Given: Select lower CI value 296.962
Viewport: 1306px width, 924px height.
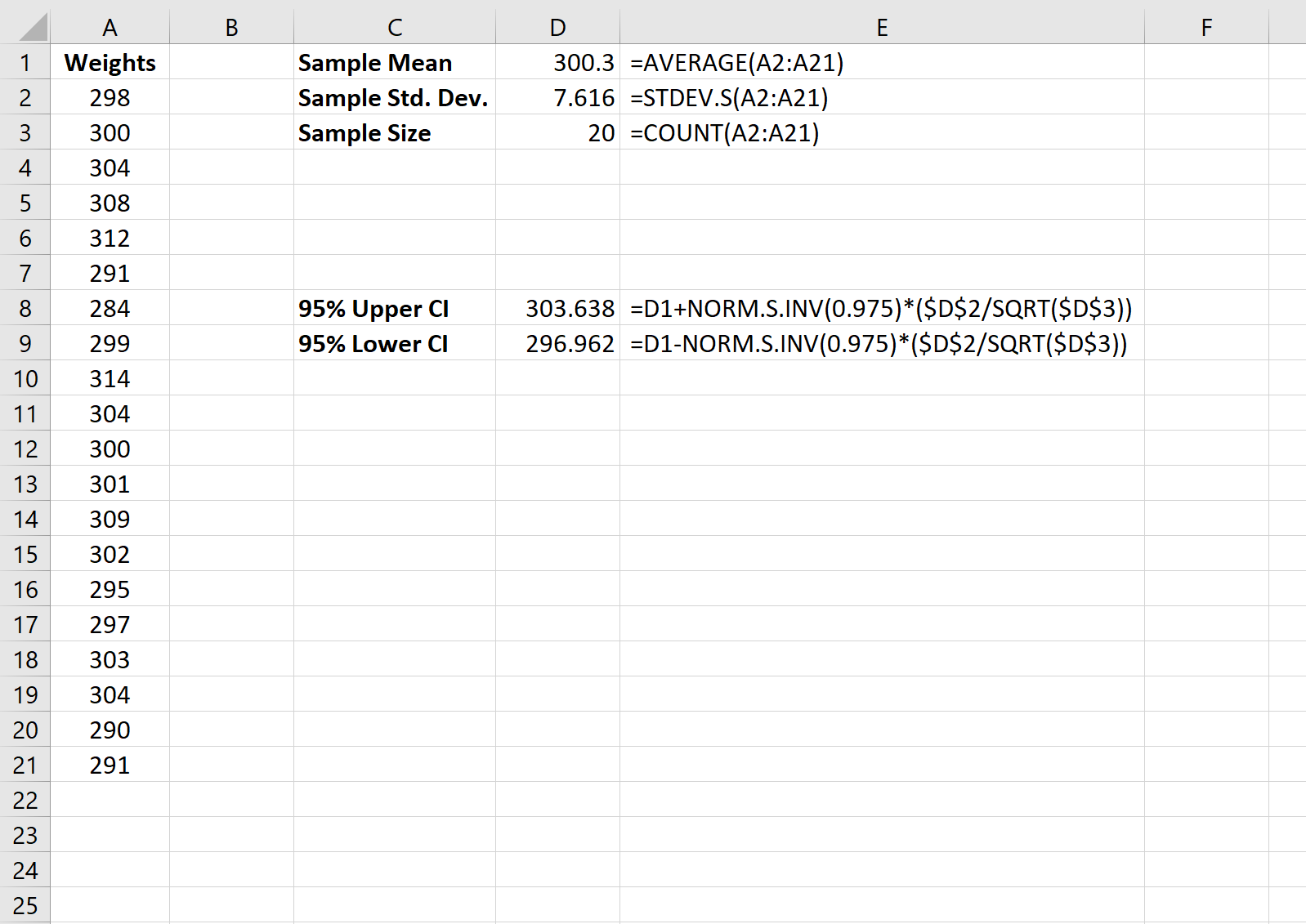Looking at the screenshot, I should [557, 343].
